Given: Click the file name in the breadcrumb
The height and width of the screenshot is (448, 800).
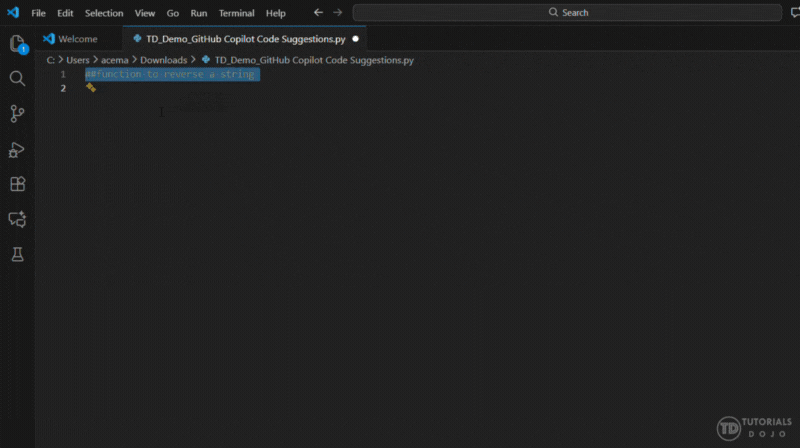Looking at the screenshot, I should [314, 60].
